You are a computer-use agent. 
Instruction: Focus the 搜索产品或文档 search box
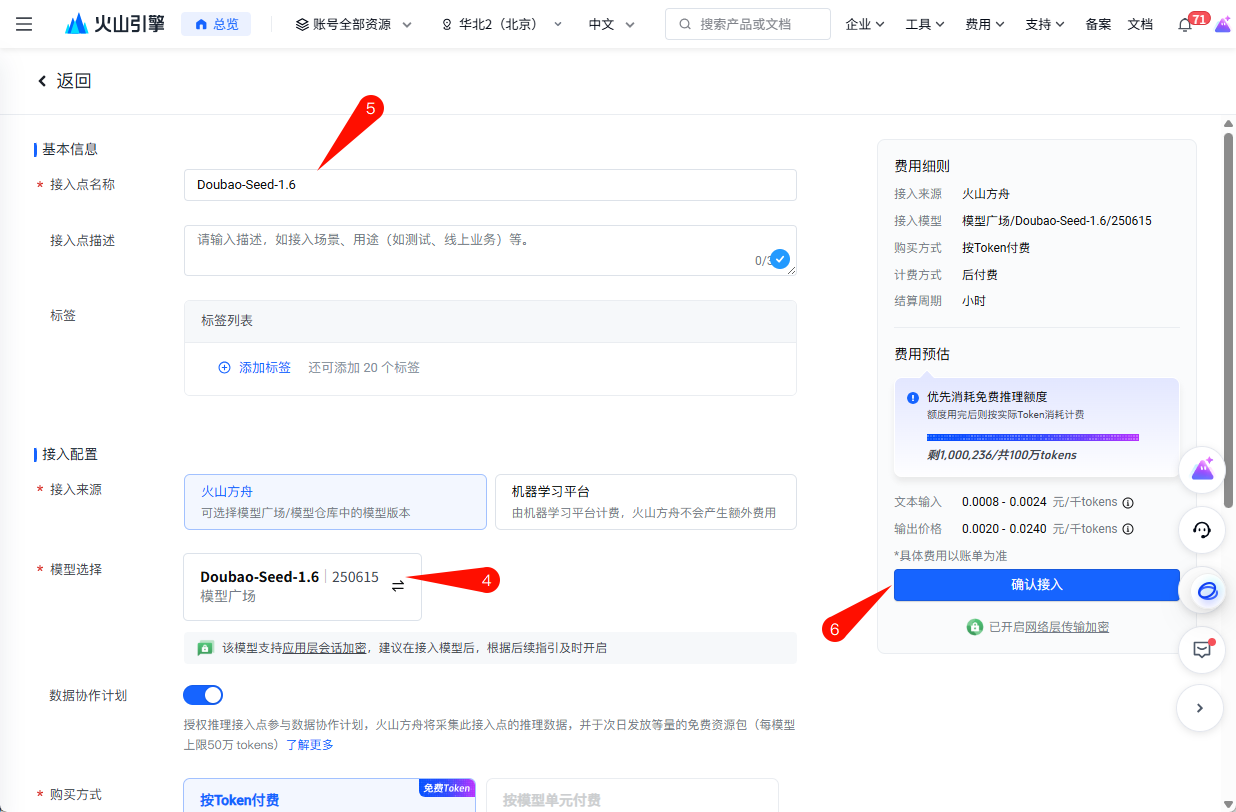pos(748,24)
